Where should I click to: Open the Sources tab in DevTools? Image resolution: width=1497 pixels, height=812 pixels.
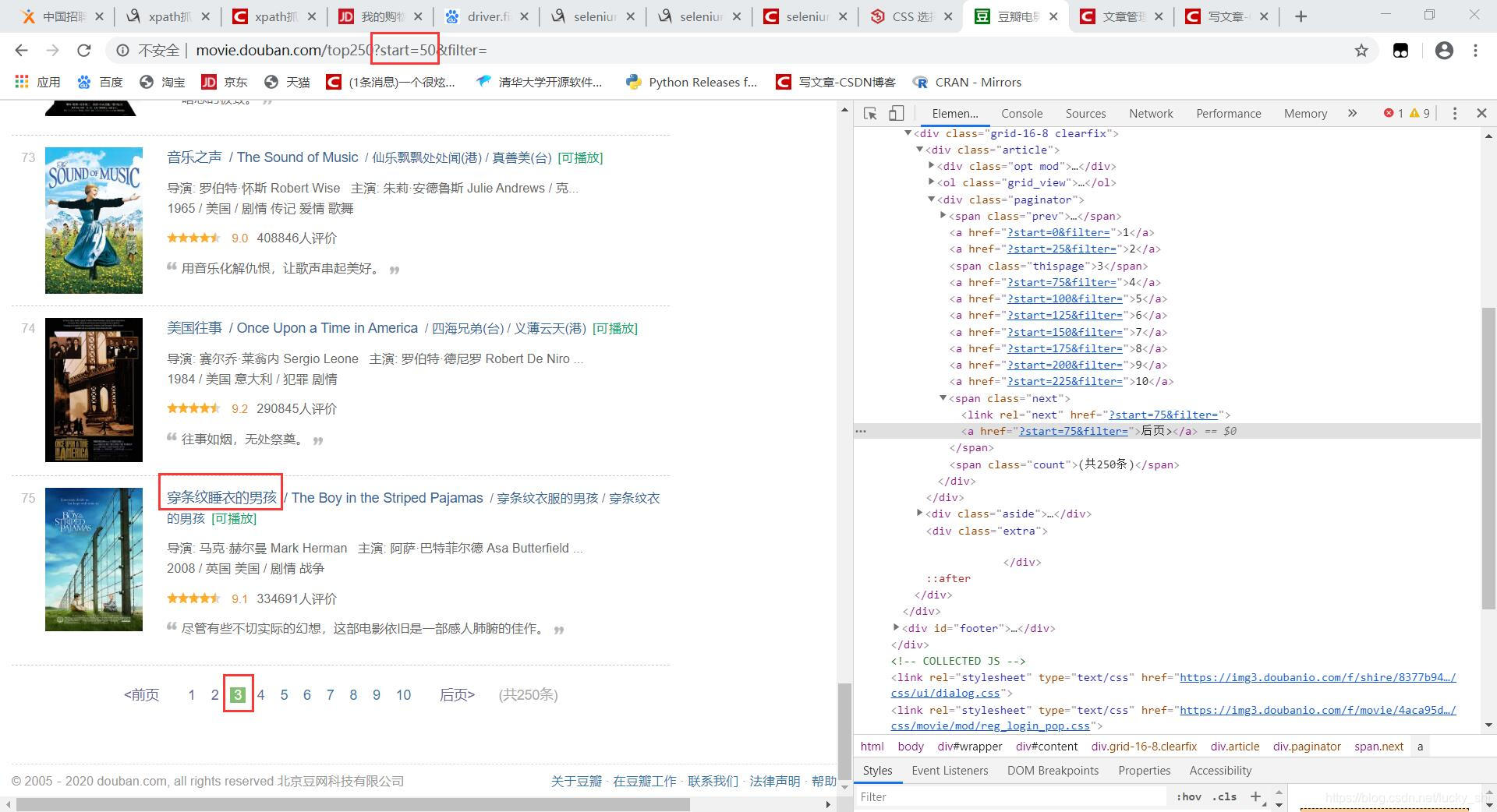[x=1085, y=113]
